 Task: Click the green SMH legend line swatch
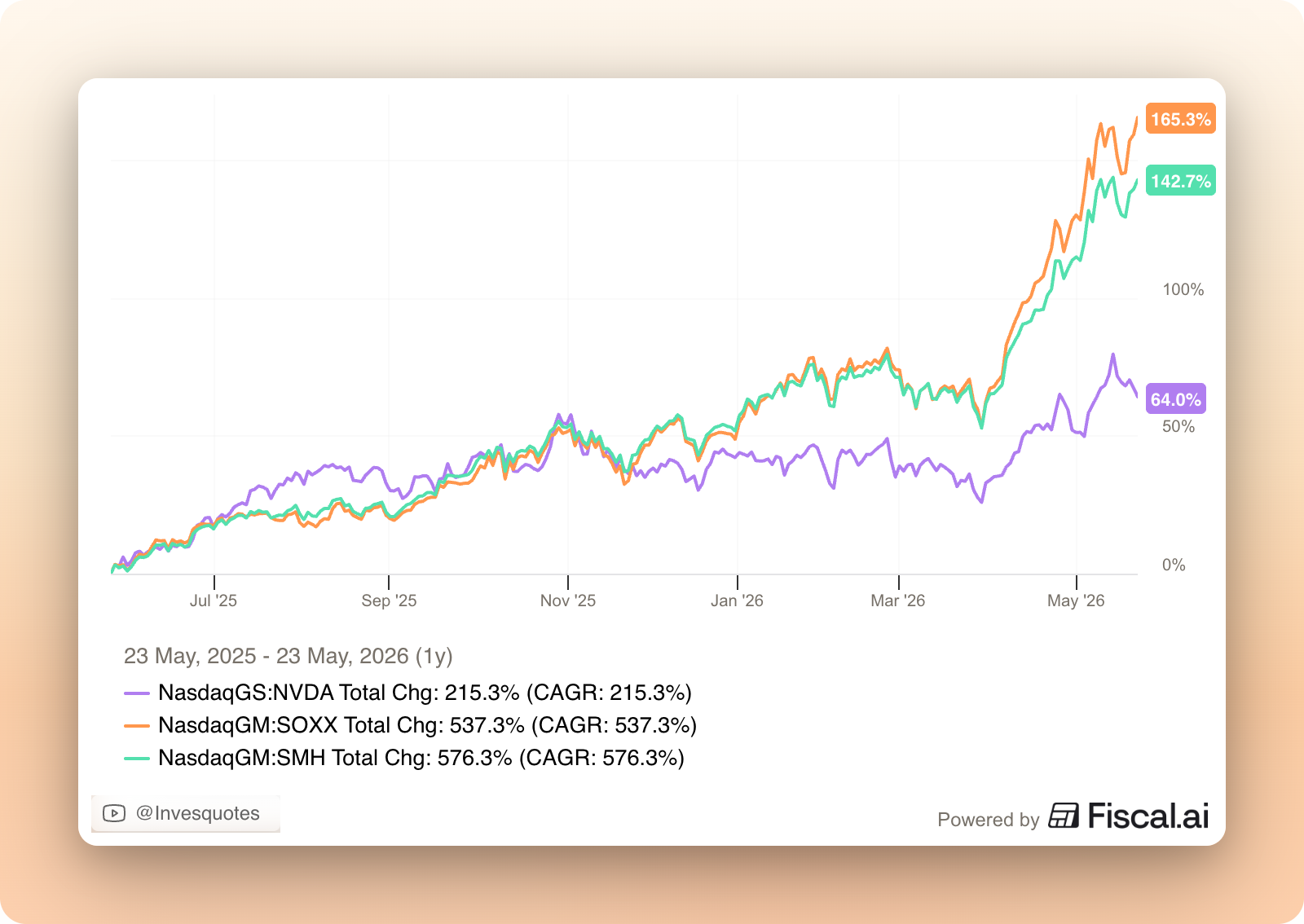click(x=137, y=759)
